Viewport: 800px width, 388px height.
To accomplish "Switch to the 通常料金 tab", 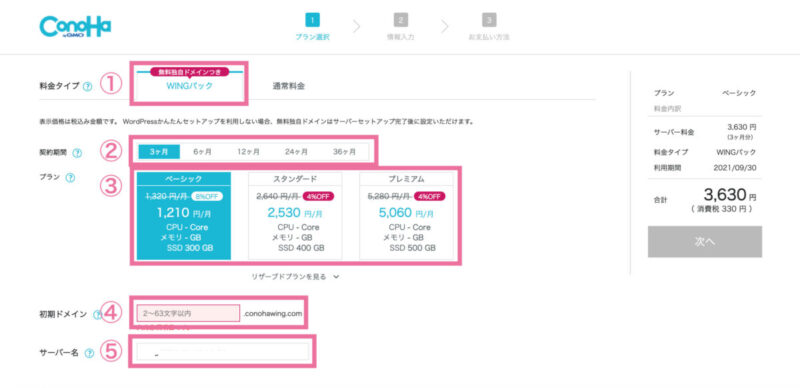I will [x=289, y=86].
